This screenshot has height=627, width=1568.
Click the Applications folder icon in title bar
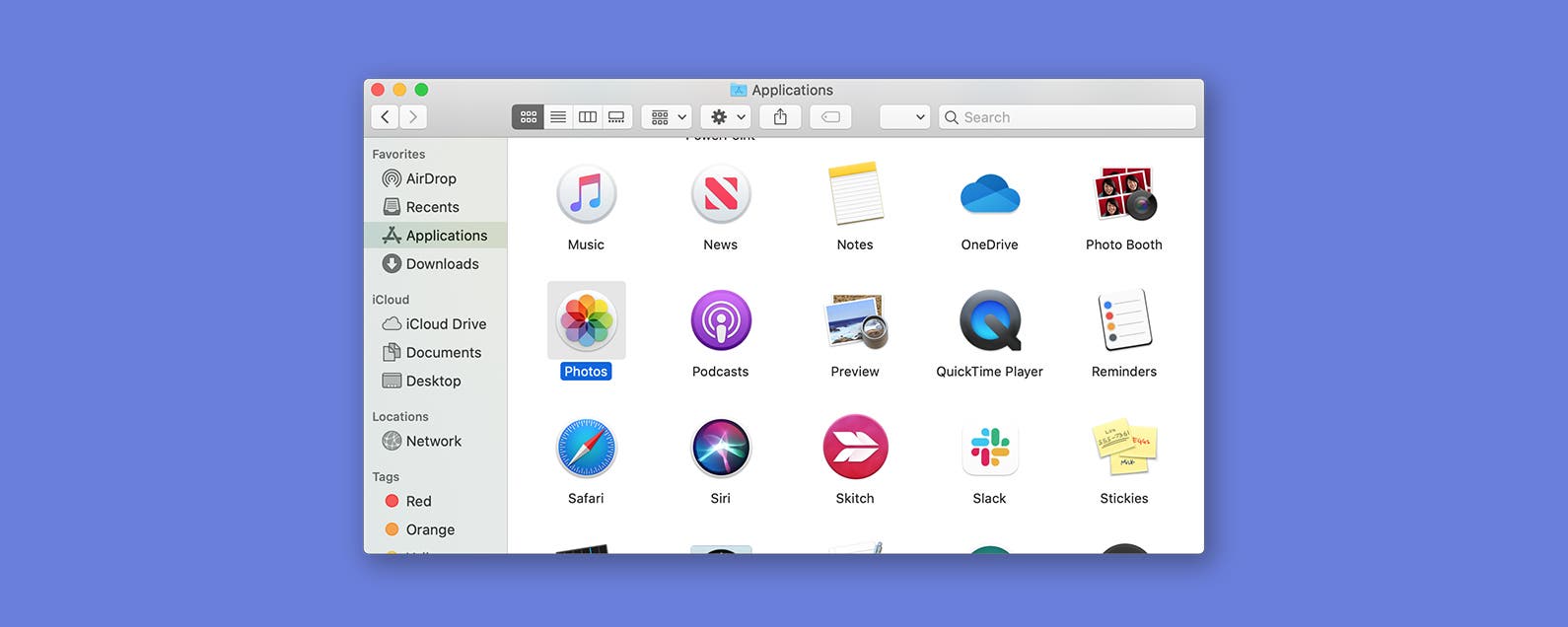[x=739, y=90]
